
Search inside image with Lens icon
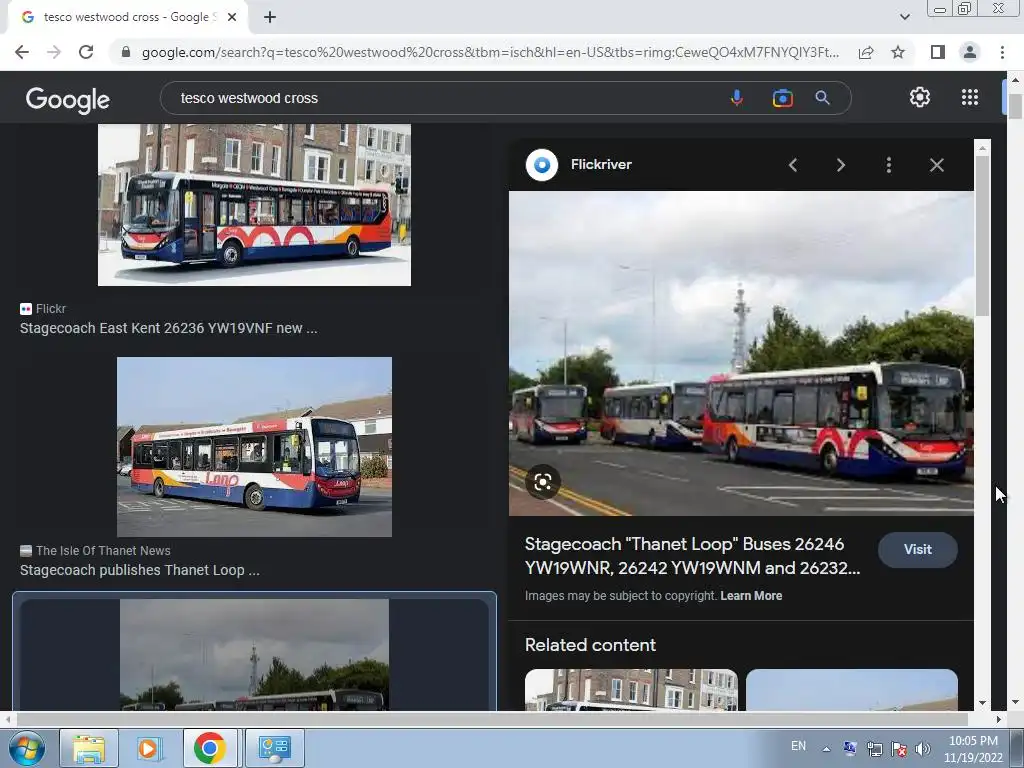[x=543, y=483]
